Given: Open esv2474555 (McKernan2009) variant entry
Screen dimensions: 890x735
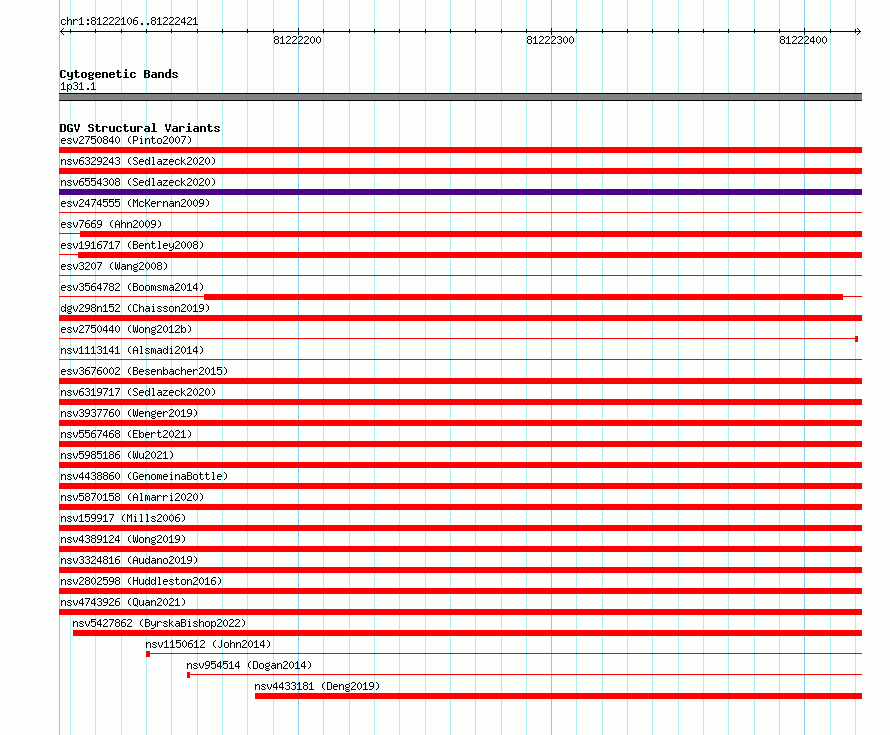Looking at the screenshot, I should (x=135, y=203).
